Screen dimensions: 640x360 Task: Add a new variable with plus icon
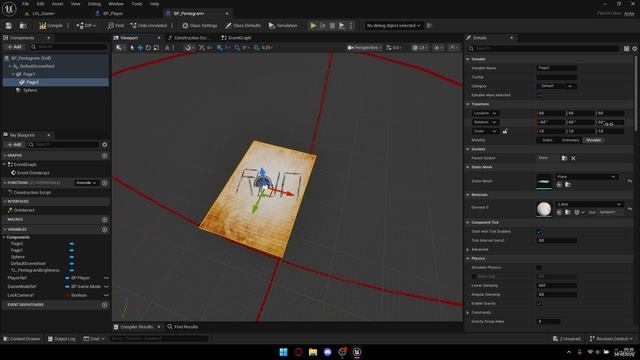point(104,229)
